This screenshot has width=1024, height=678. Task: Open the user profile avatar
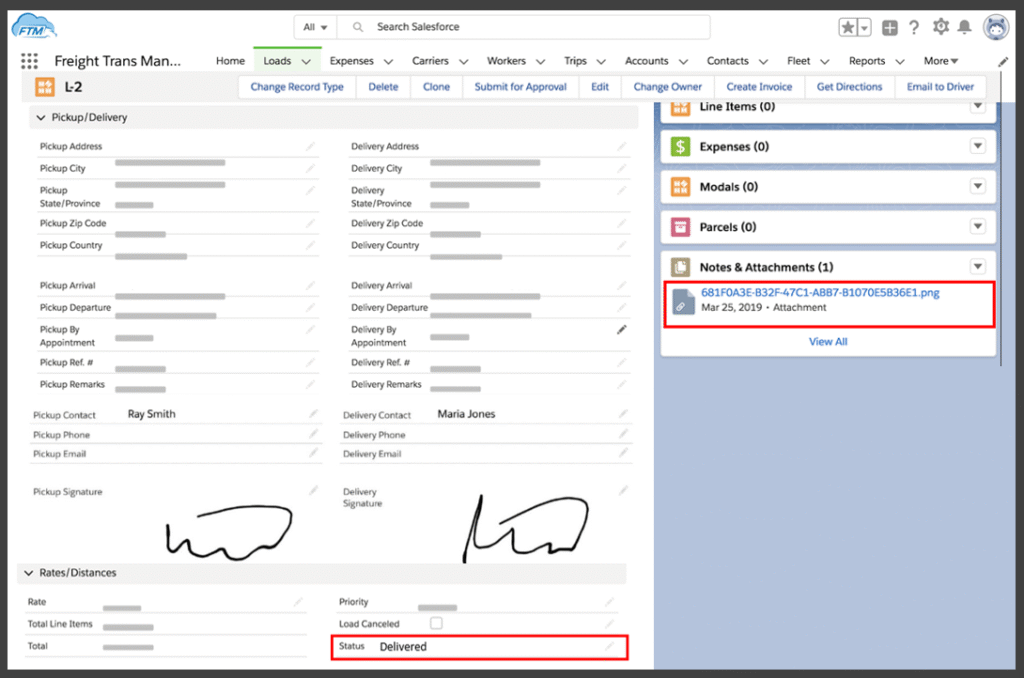996,27
